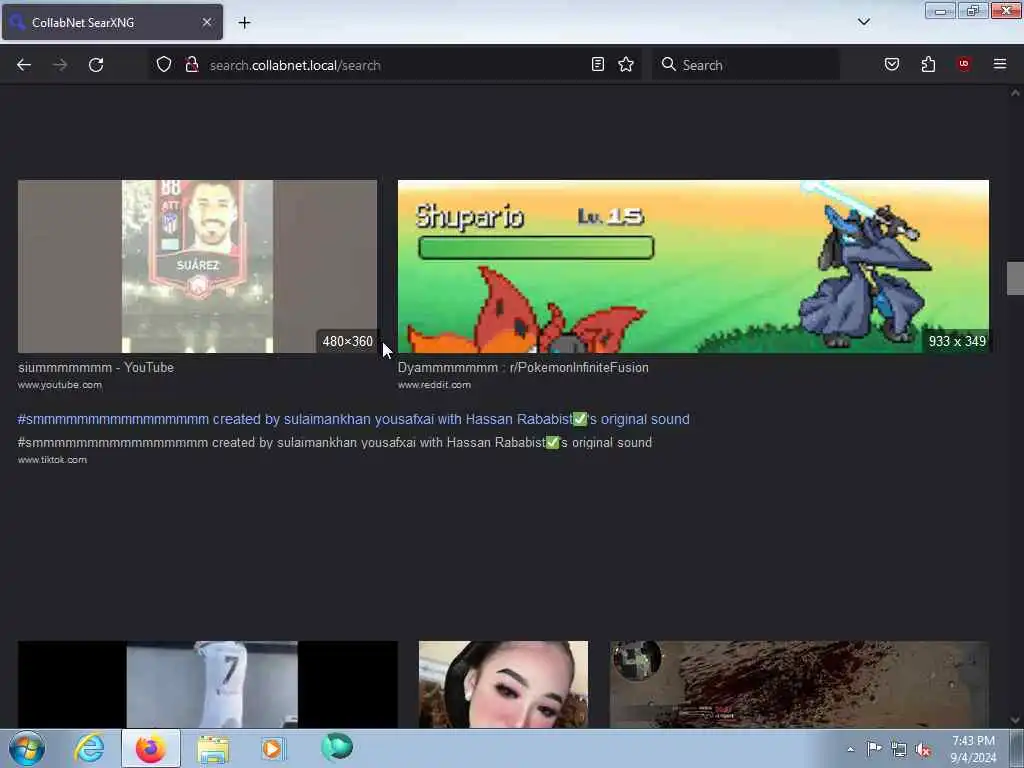Image resolution: width=1024 pixels, height=768 pixels.
Task: Open the network status tray icon
Action: pyautogui.click(x=899, y=750)
